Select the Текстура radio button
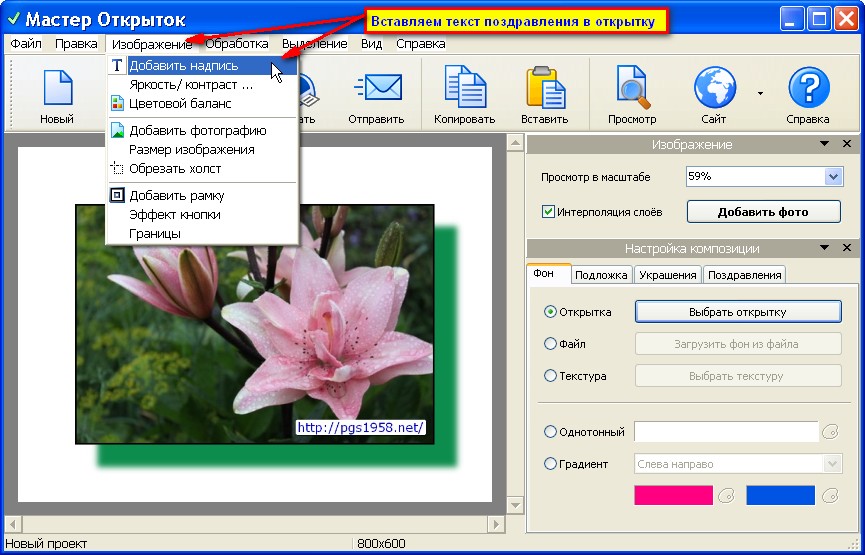Viewport: 865px width, 555px height. pos(550,376)
